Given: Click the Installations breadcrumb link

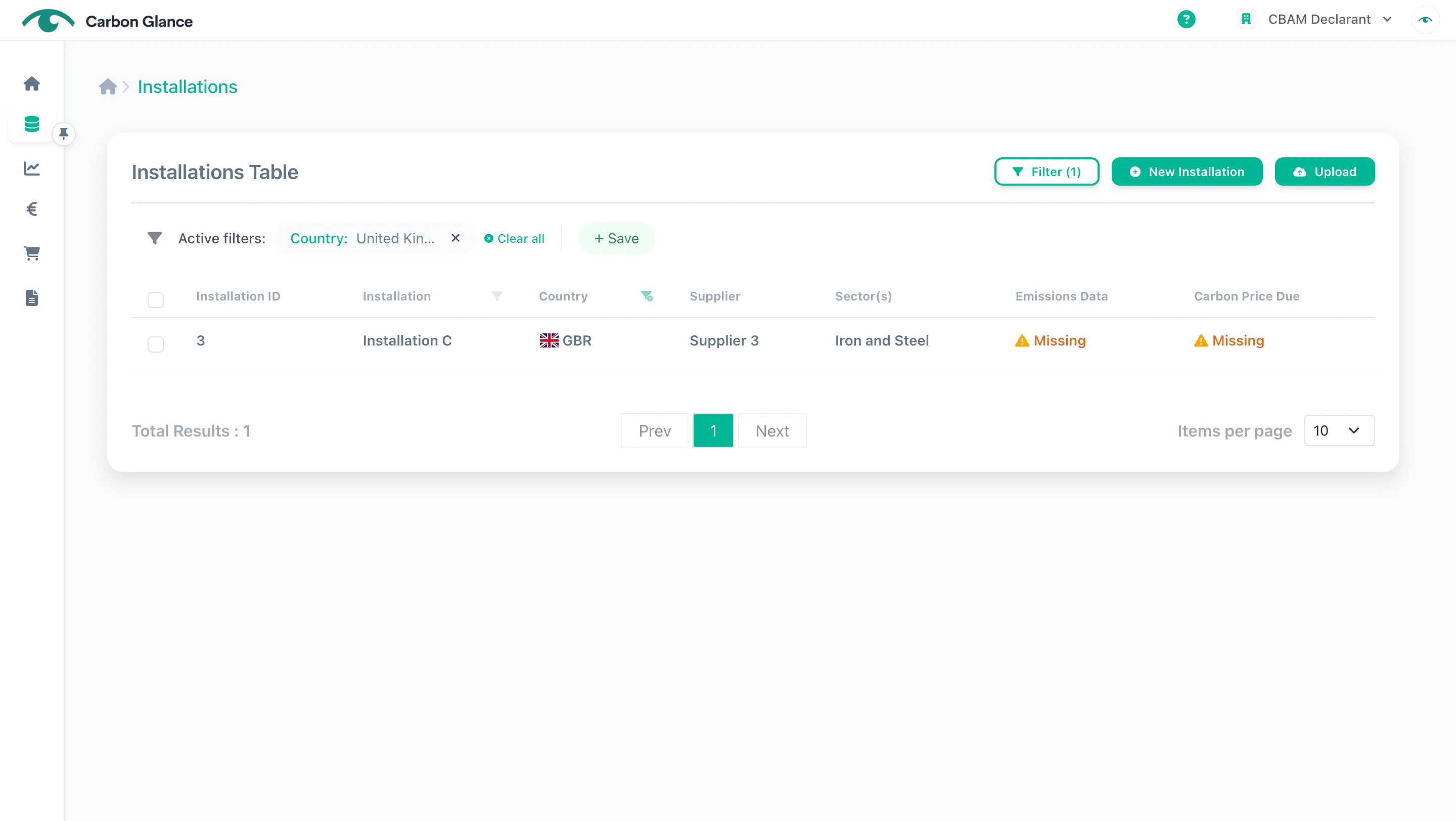Looking at the screenshot, I should (188, 87).
